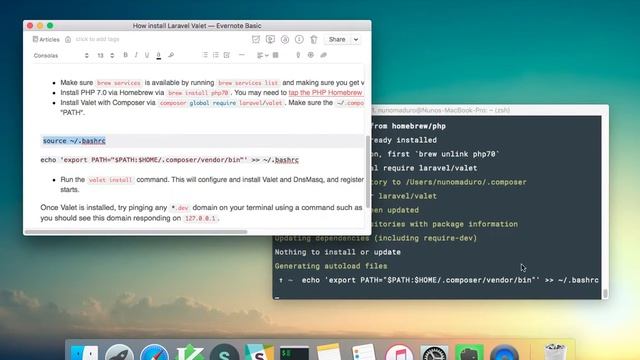The height and width of the screenshot is (360, 640).
Task: Click the '*.dev' code text
Action: point(180,208)
